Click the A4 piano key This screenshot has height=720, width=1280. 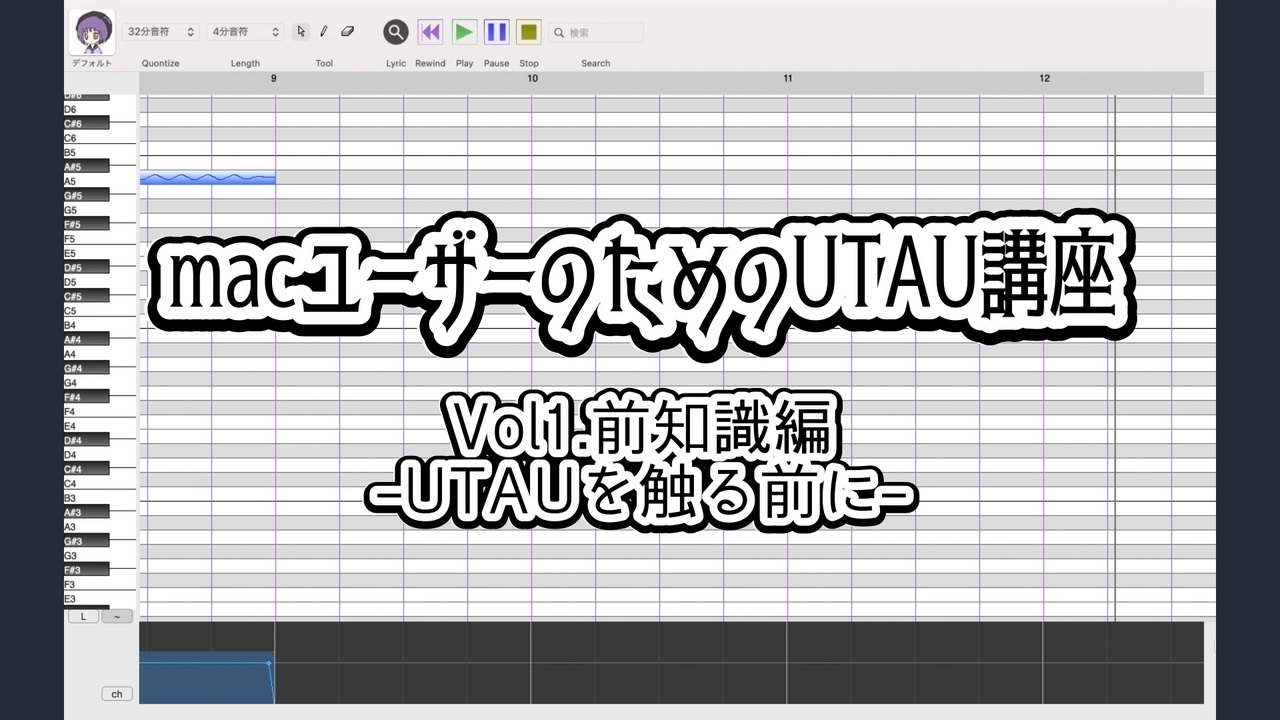pyautogui.click(x=100, y=354)
